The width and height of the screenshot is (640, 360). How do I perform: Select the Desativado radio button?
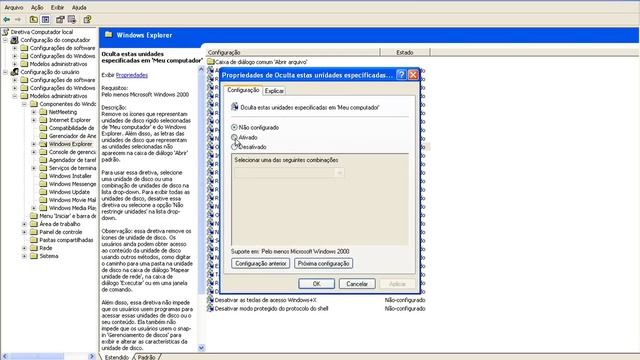click(234, 147)
